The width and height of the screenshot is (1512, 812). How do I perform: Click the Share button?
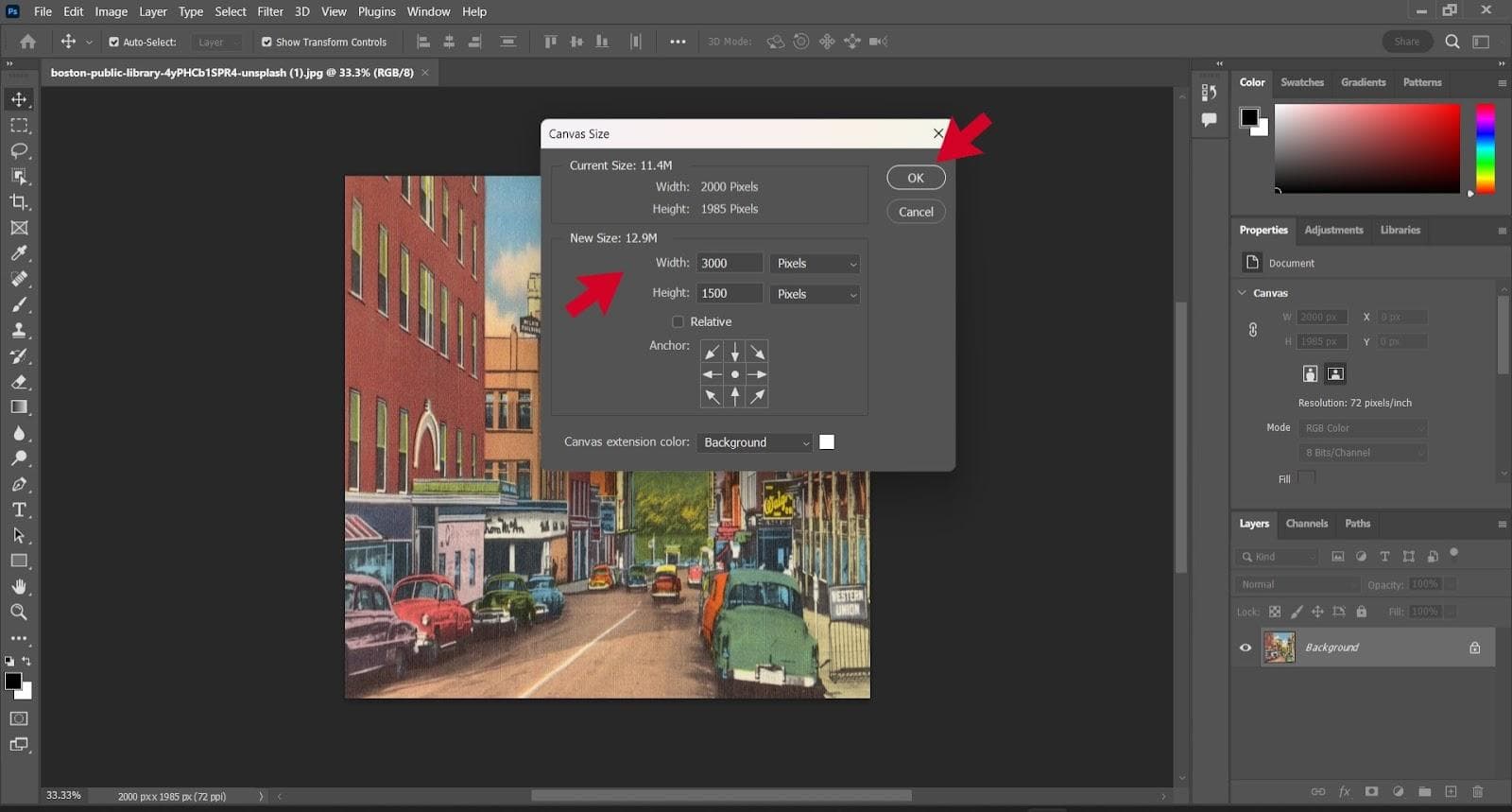pos(1406,42)
